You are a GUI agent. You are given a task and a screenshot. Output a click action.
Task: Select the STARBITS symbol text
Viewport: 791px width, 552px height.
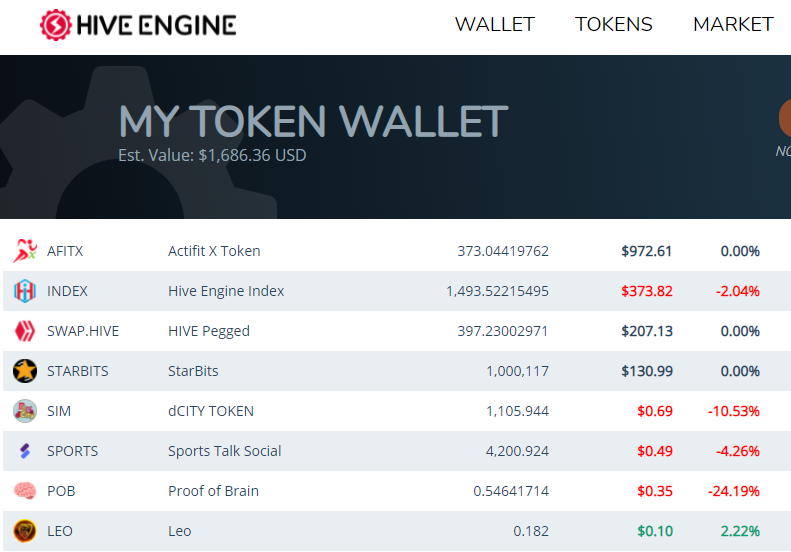coord(78,371)
